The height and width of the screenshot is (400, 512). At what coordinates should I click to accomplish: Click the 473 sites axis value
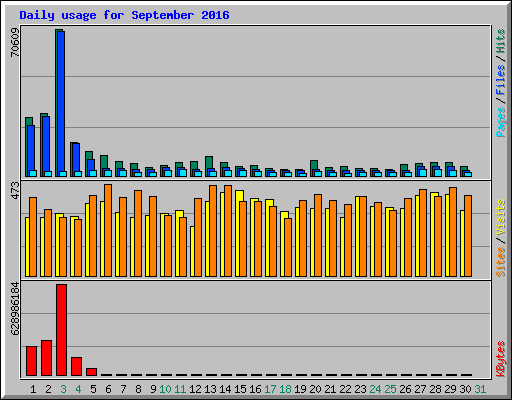(x=15, y=191)
